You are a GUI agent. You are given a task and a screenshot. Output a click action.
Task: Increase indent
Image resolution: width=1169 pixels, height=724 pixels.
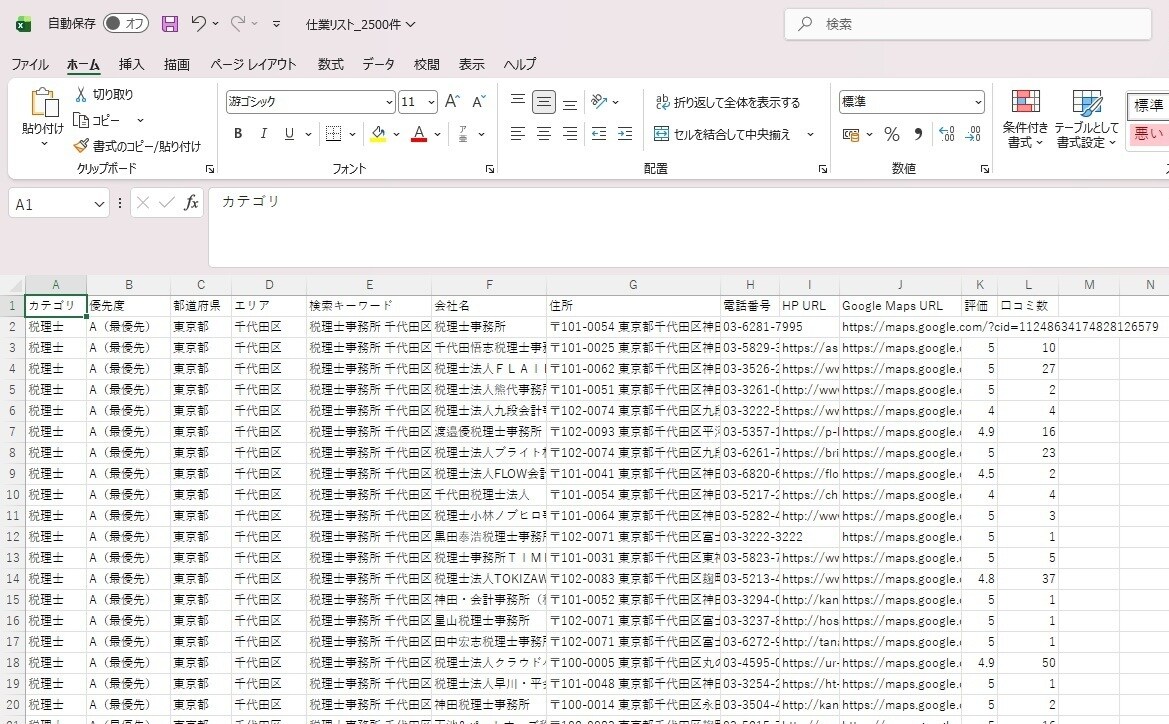[625, 133]
